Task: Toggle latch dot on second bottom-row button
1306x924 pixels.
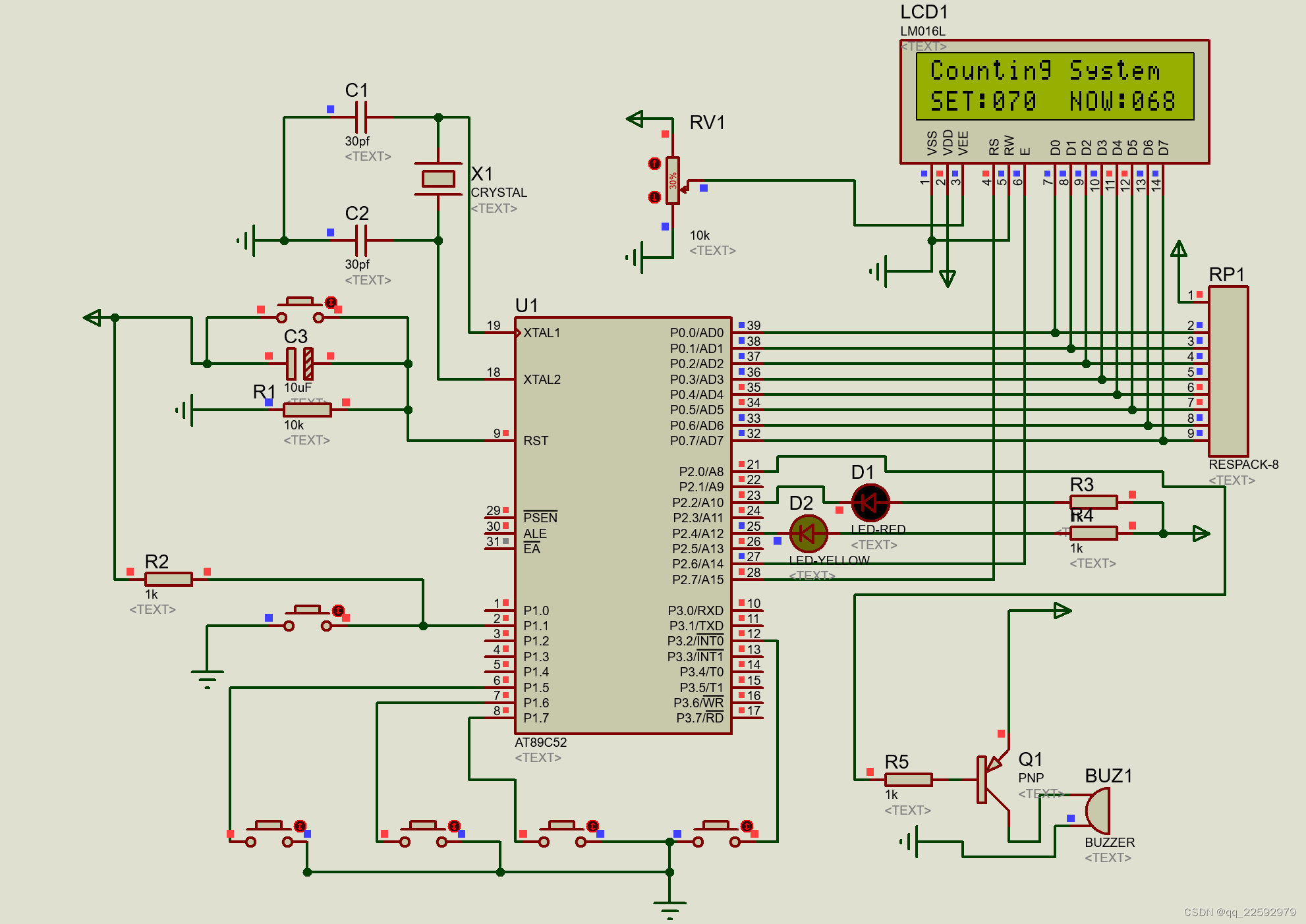Action: [x=454, y=826]
